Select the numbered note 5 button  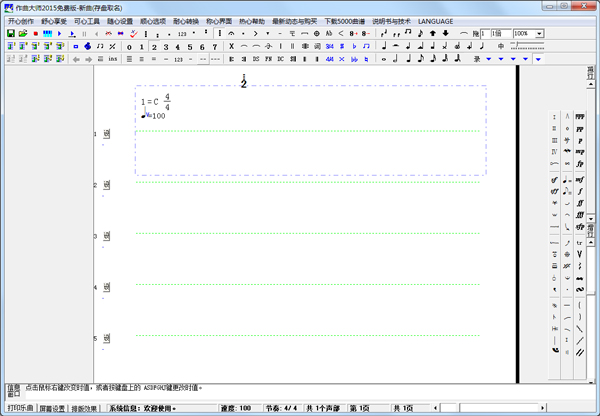(x=191, y=46)
